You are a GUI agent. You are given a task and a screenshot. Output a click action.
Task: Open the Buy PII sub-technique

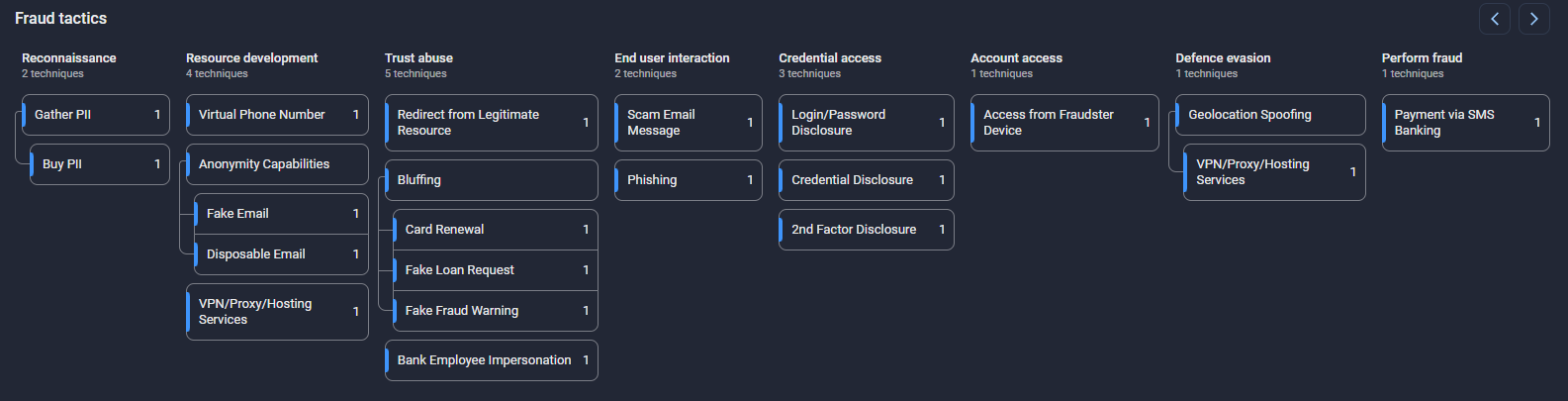pyautogui.click(x=99, y=164)
